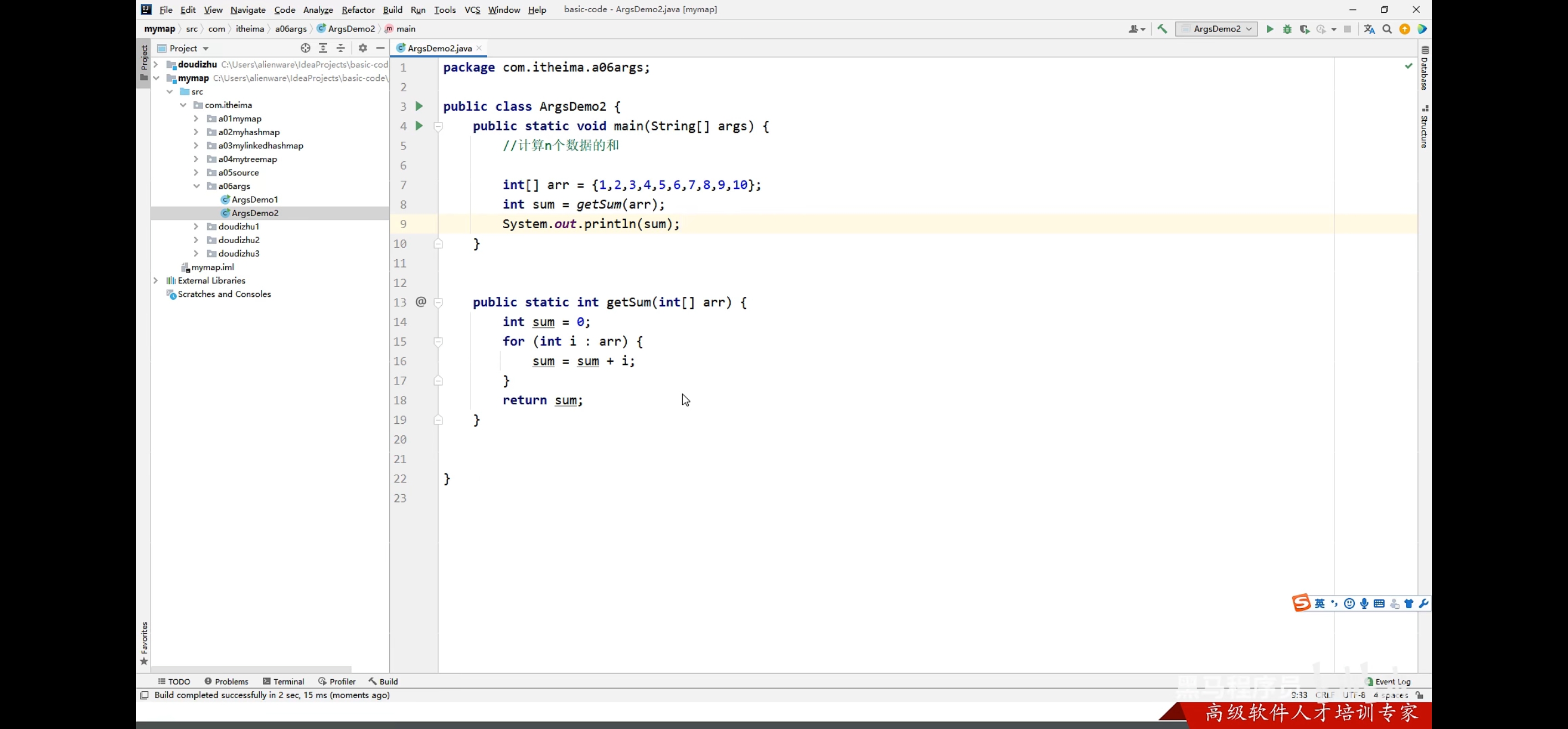
Task: Collapse the a06args package folder
Action: pyautogui.click(x=196, y=186)
